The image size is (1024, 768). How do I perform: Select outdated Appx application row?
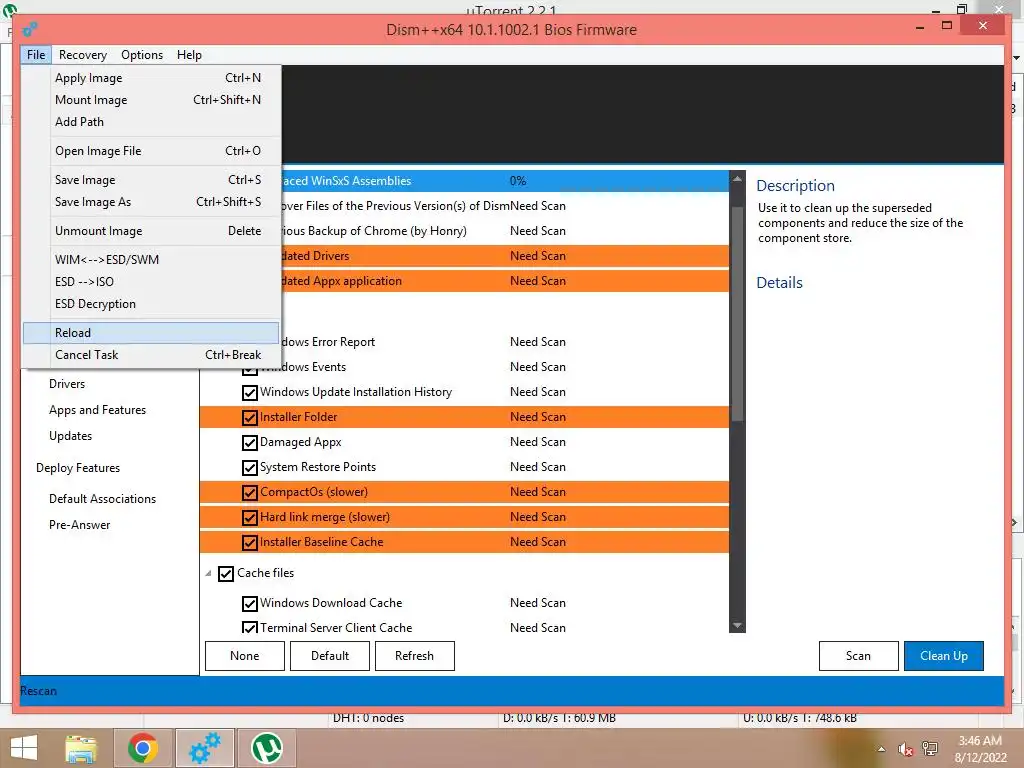tap(505, 281)
